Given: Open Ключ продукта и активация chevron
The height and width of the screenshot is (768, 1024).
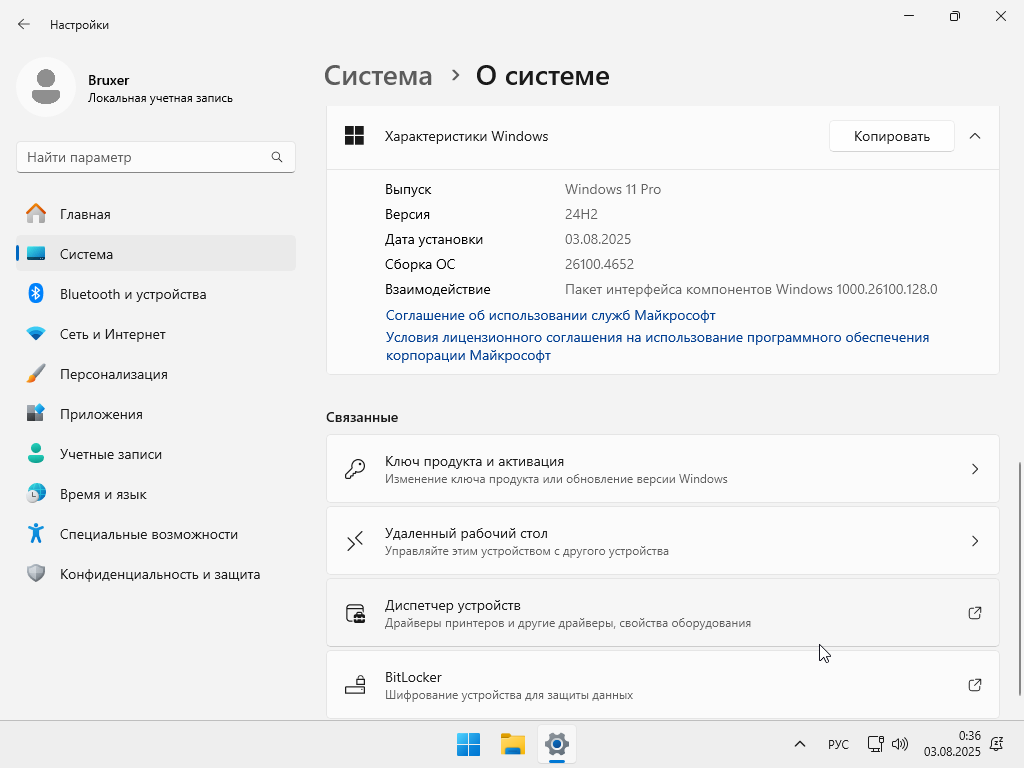Looking at the screenshot, I should (x=974, y=469).
